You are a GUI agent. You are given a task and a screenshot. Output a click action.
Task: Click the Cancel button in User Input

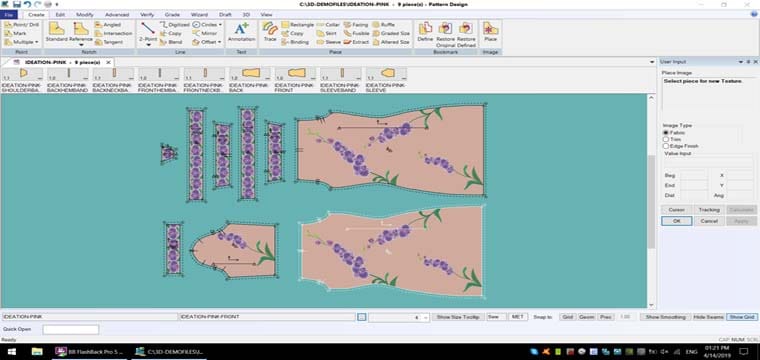[x=709, y=221]
